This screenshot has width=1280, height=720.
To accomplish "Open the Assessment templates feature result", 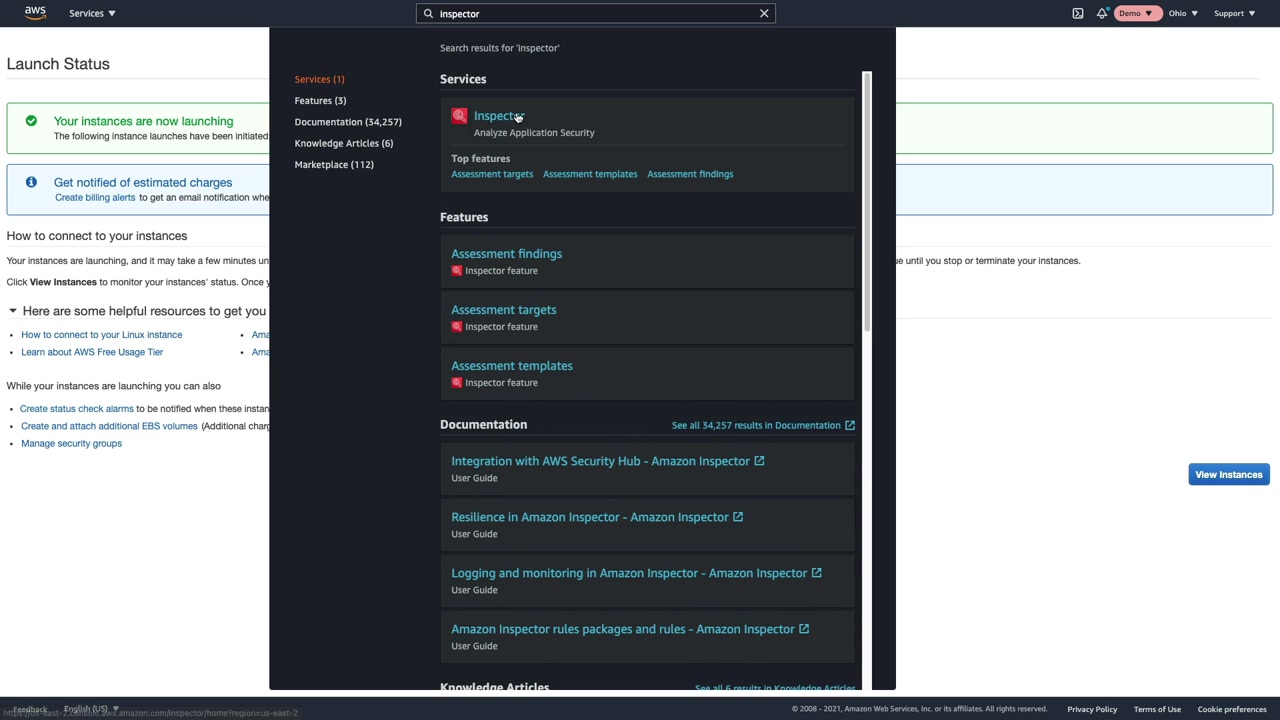I will click(511, 366).
